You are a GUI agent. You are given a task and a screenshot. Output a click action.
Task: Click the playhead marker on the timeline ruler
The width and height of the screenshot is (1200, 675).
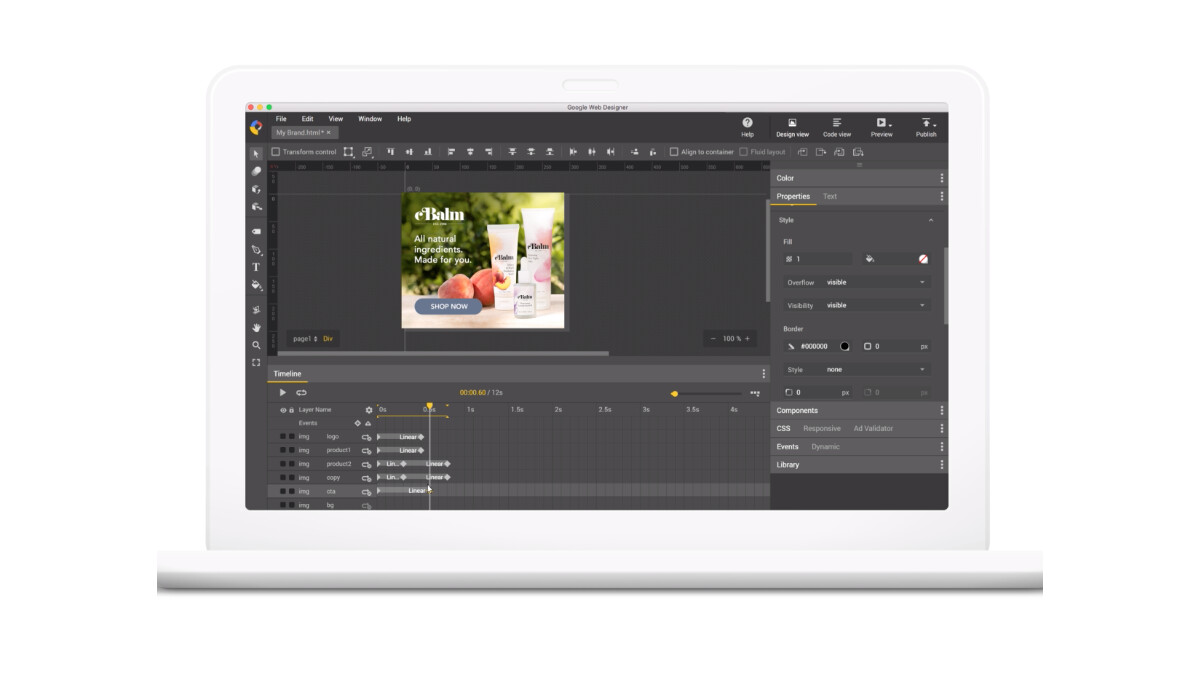(x=430, y=404)
